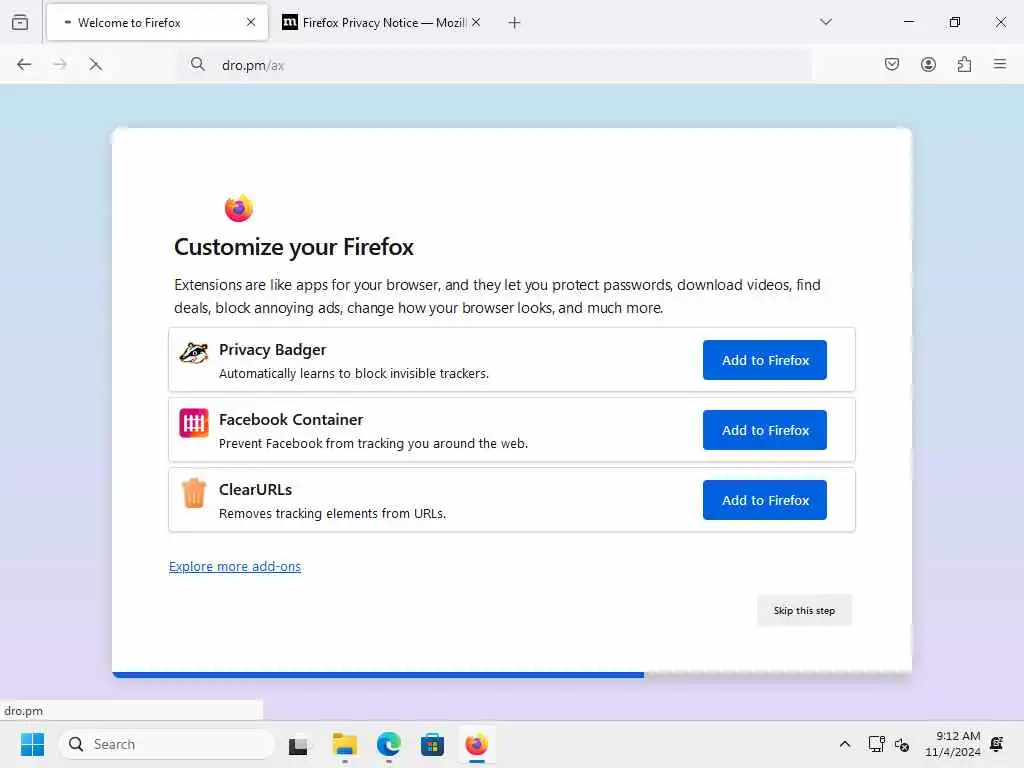Expand the list all tabs chevron

click(x=825, y=22)
